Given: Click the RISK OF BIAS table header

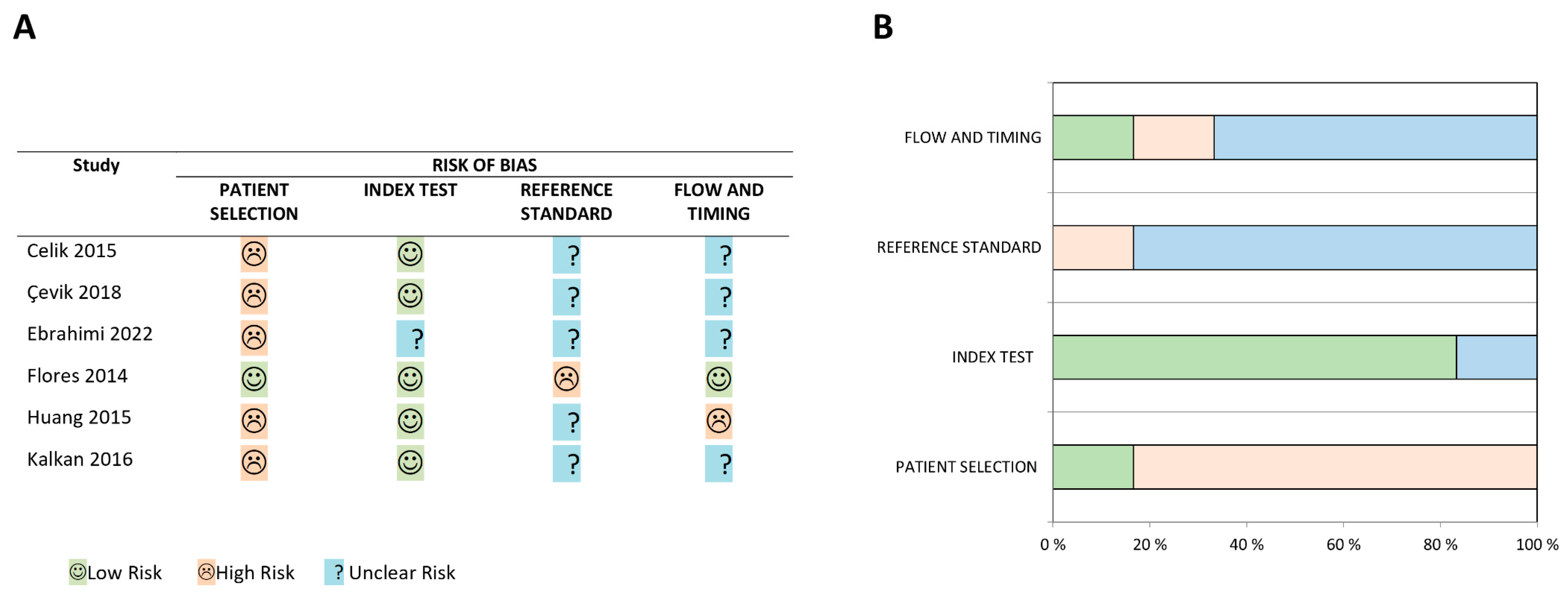Looking at the screenshot, I should 484,165.
